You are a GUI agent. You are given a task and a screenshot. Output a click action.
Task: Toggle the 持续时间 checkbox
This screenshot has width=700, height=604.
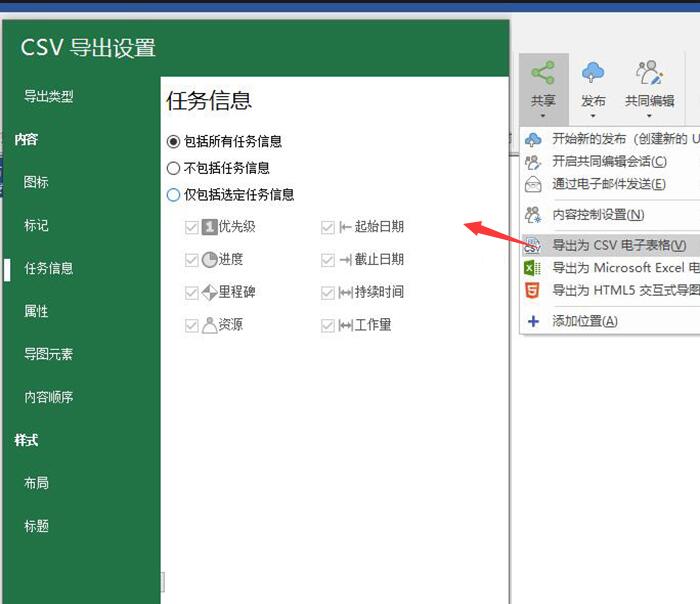(x=328, y=293)
